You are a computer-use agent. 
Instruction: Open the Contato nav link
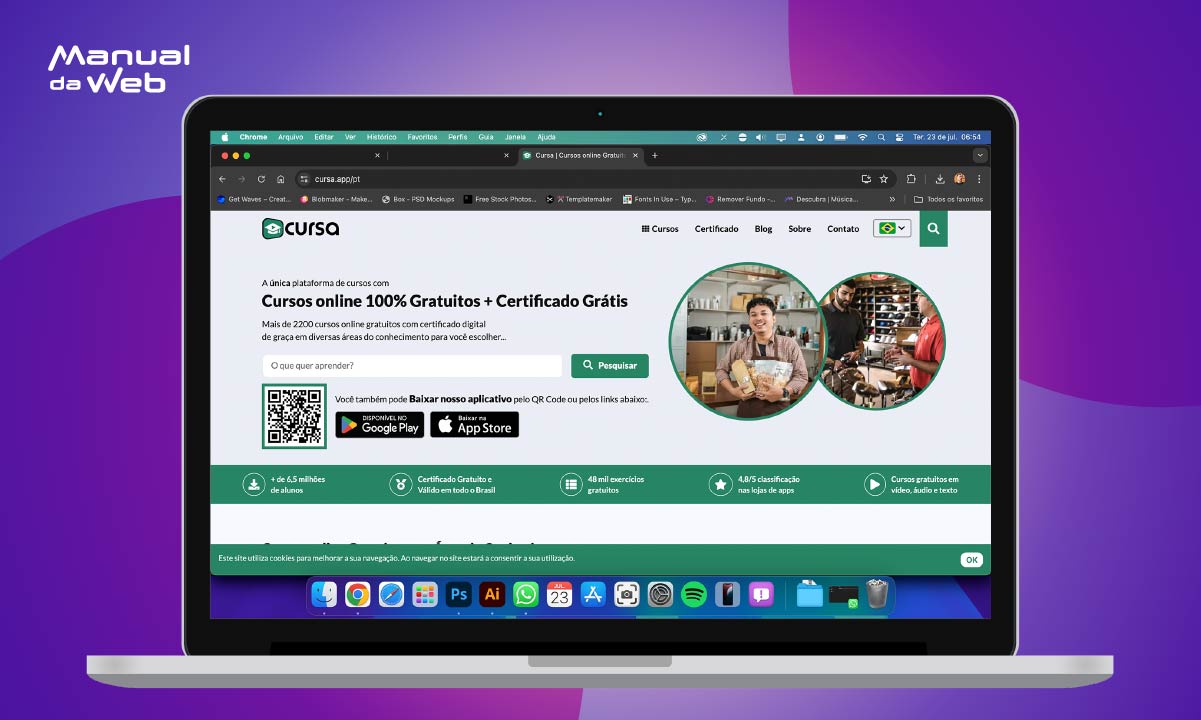pyautogui.click(x=843, y=229)
